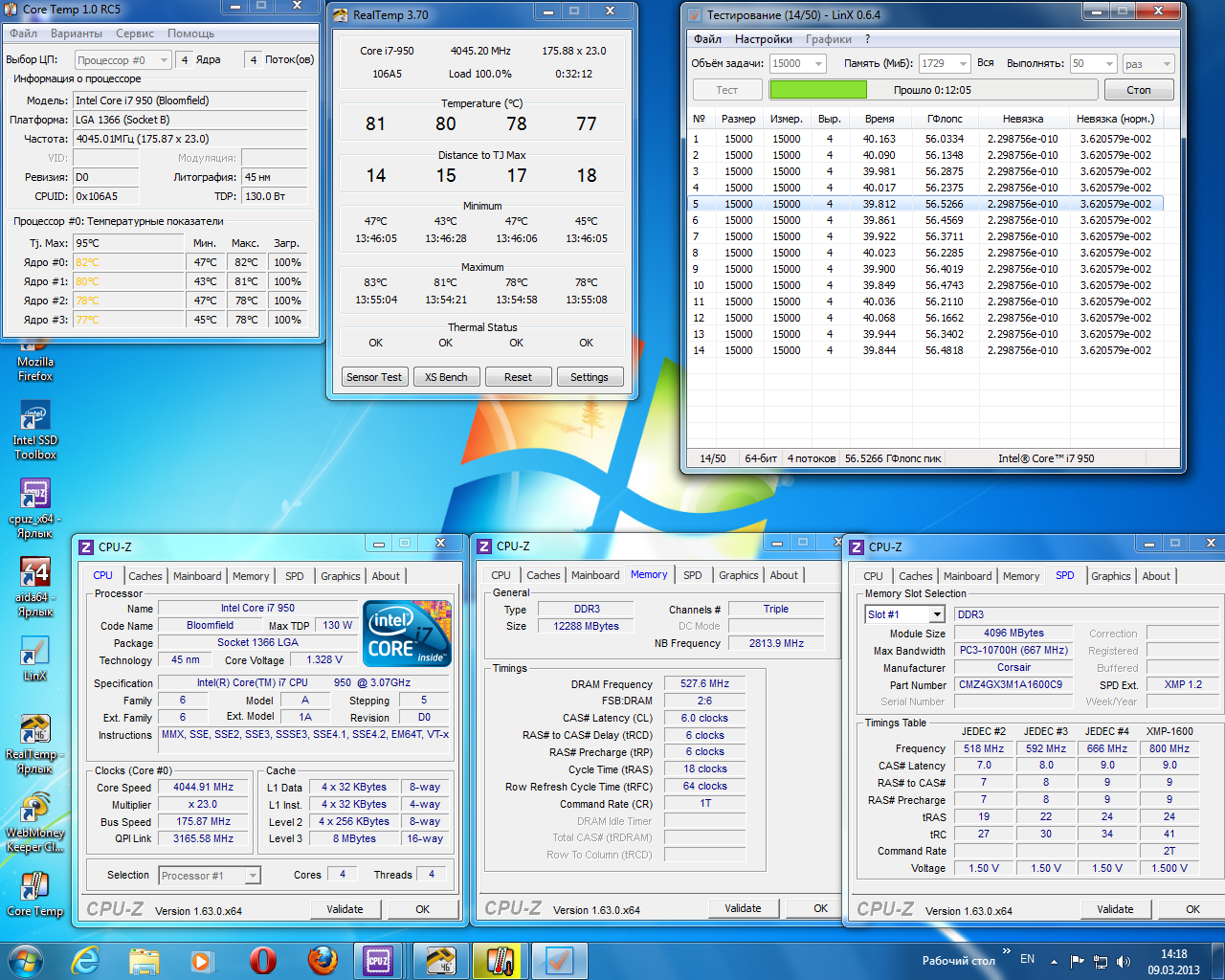Open LinX memory dropdown 1729
Image resolution: width=1225 pixels, height=980 pixels.
coord(945,63)
